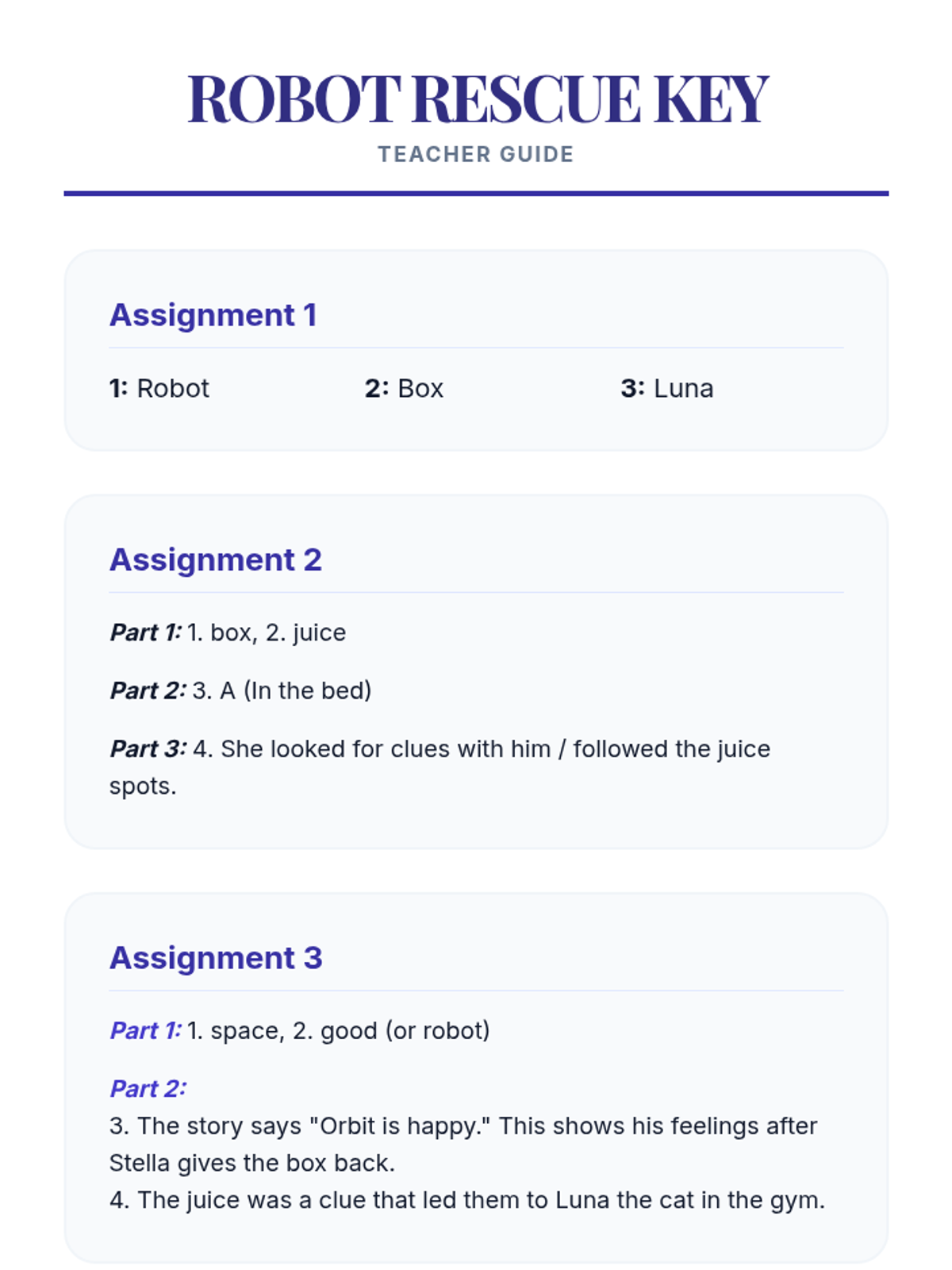This screenshot has width=952, height=1270.
Task: Click the "3. A (In the bed)" answer
Action: [x=282, y=691]
